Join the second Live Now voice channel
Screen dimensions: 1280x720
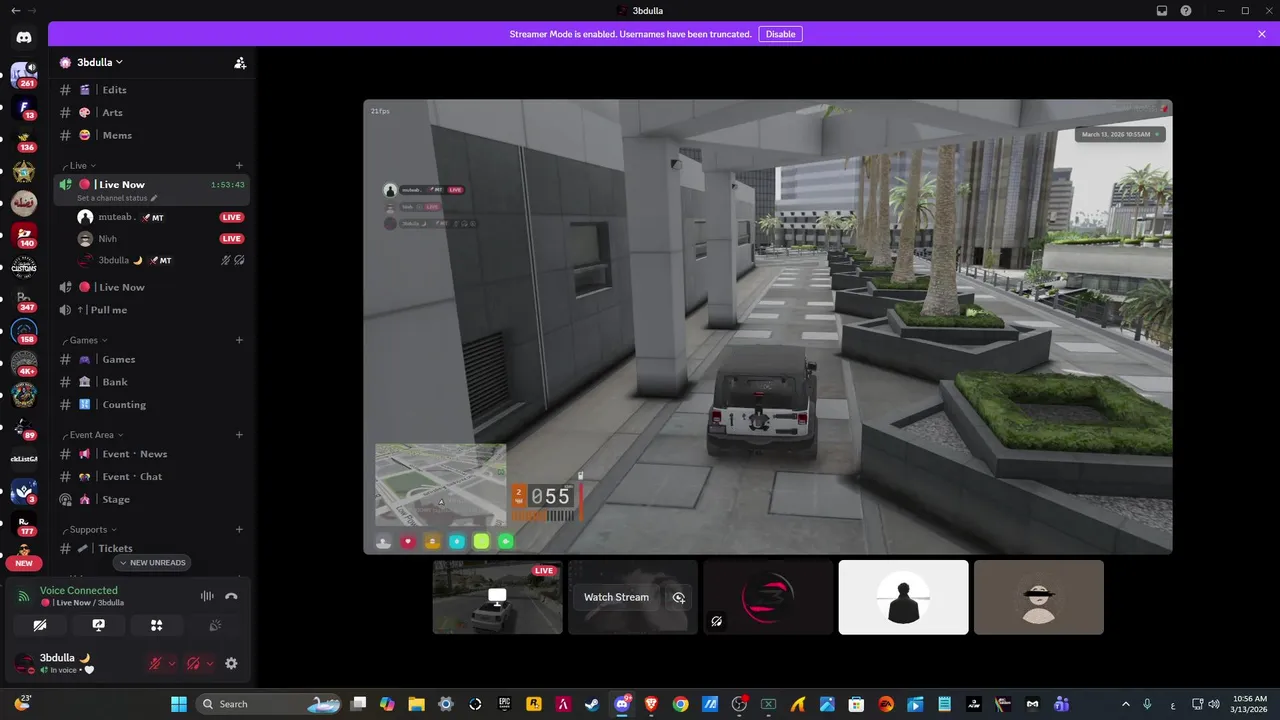click(152, 288)
